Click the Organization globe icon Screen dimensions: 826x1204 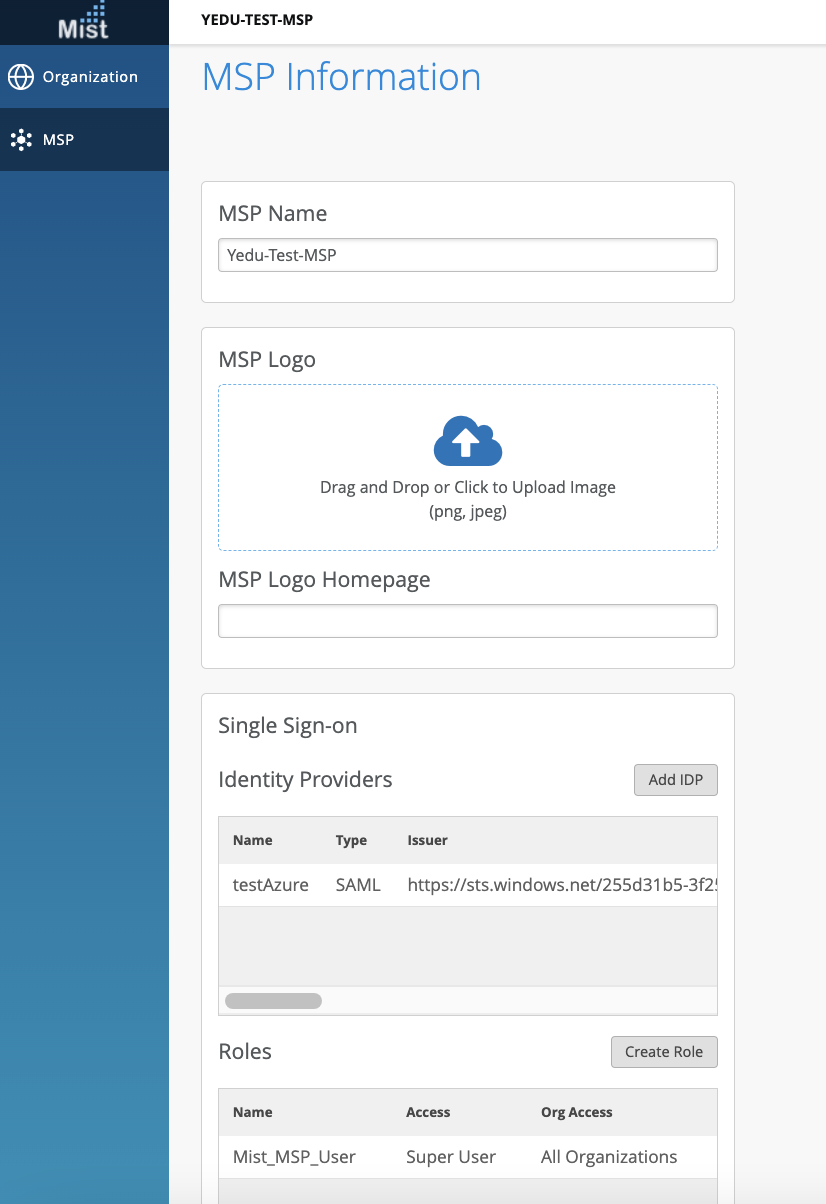point(21,77)
